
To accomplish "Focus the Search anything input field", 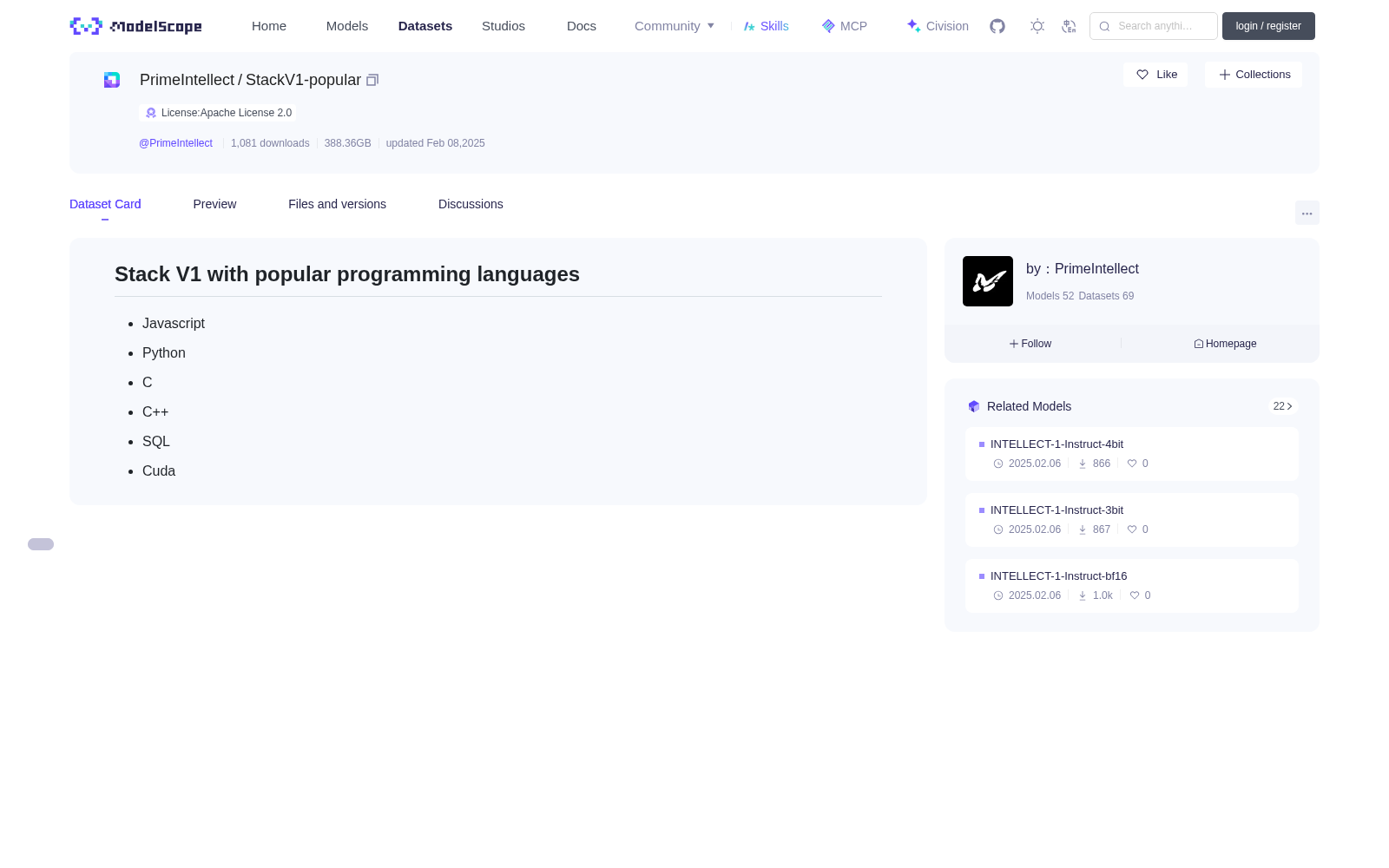I will click(1154, 26).
